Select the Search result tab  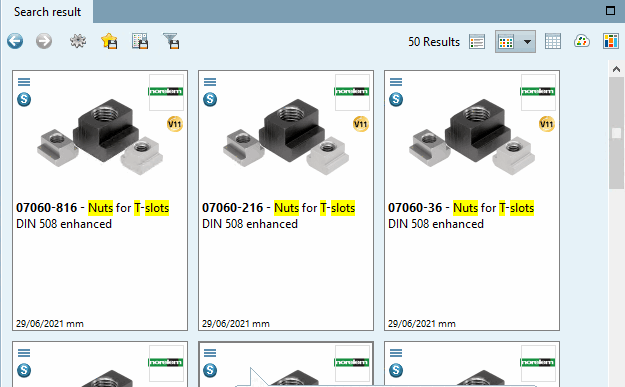47,12
